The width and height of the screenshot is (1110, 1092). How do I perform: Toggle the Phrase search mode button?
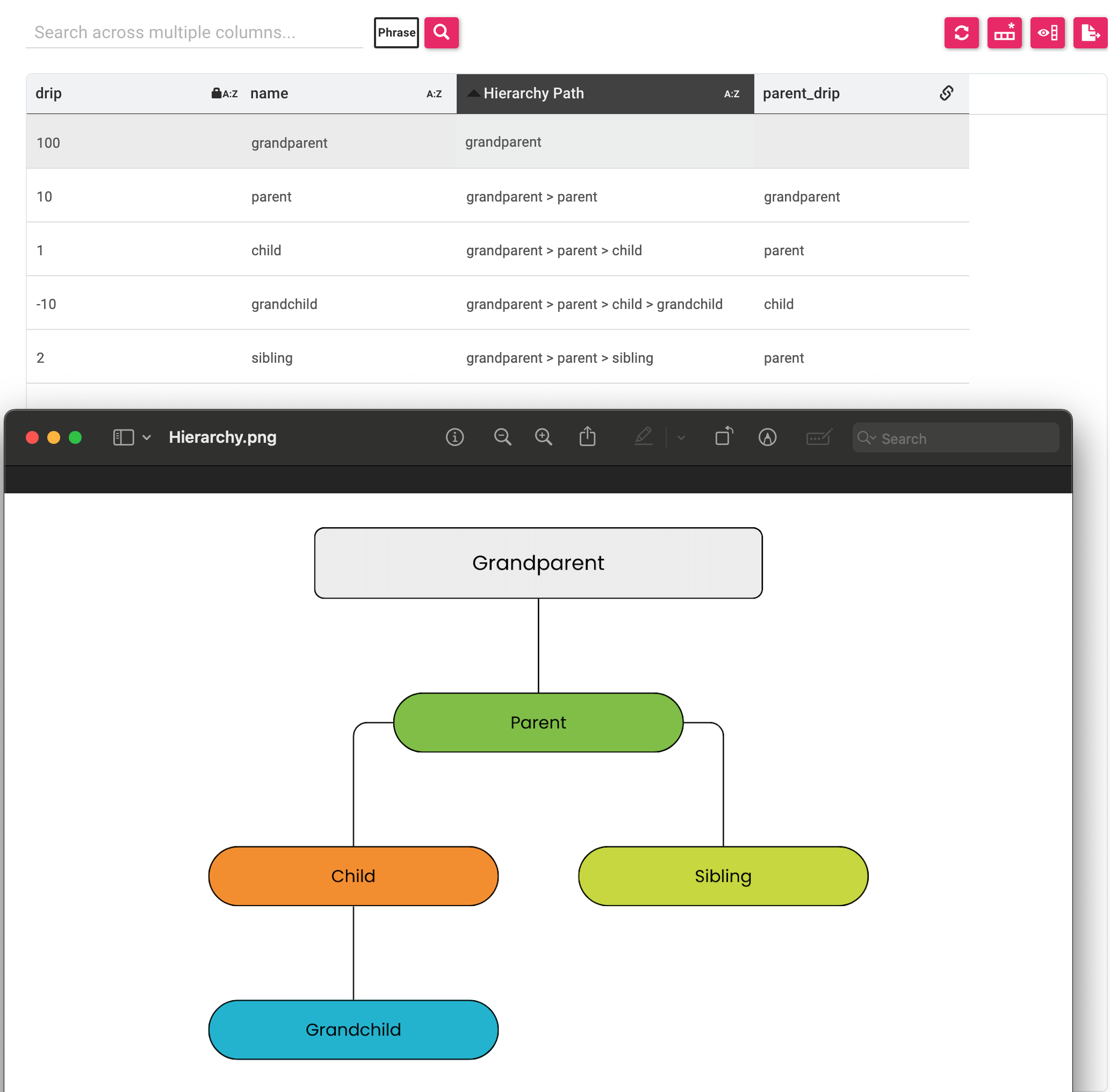[x=396, y=33]
